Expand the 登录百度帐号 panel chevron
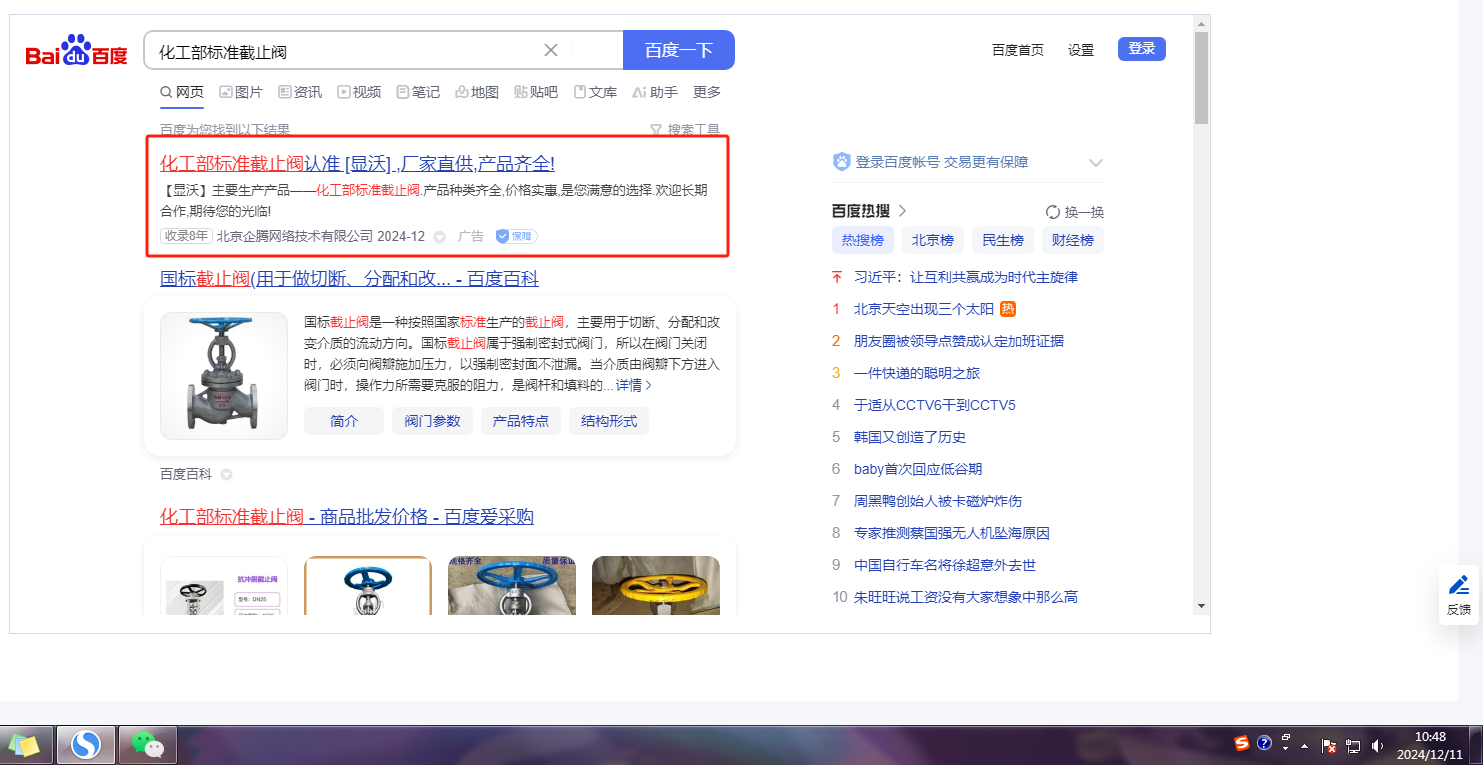Image resolution: width=1483 pixels, height=765 pixels. 1095,162
